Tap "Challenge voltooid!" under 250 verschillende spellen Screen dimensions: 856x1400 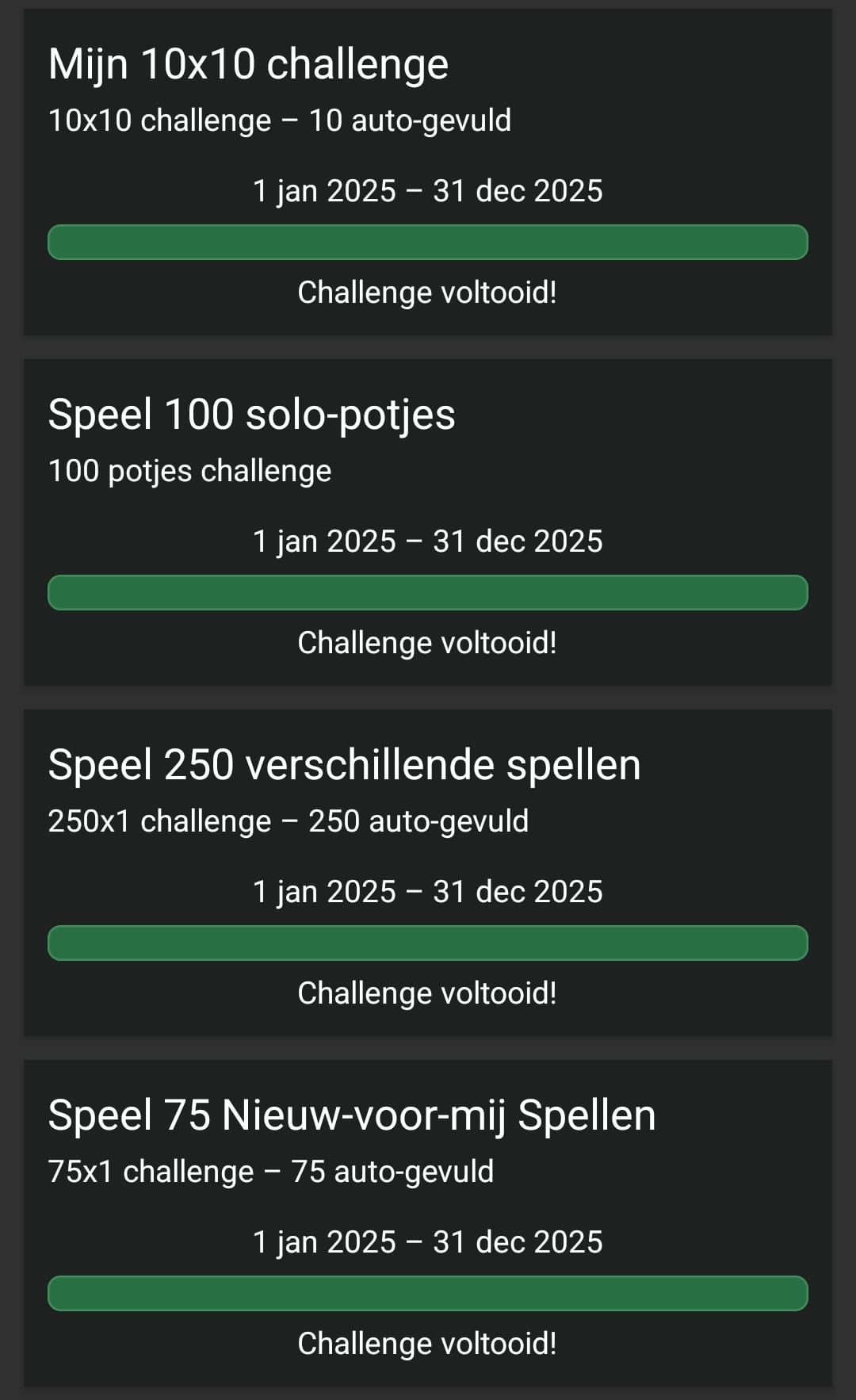point(427,993)
